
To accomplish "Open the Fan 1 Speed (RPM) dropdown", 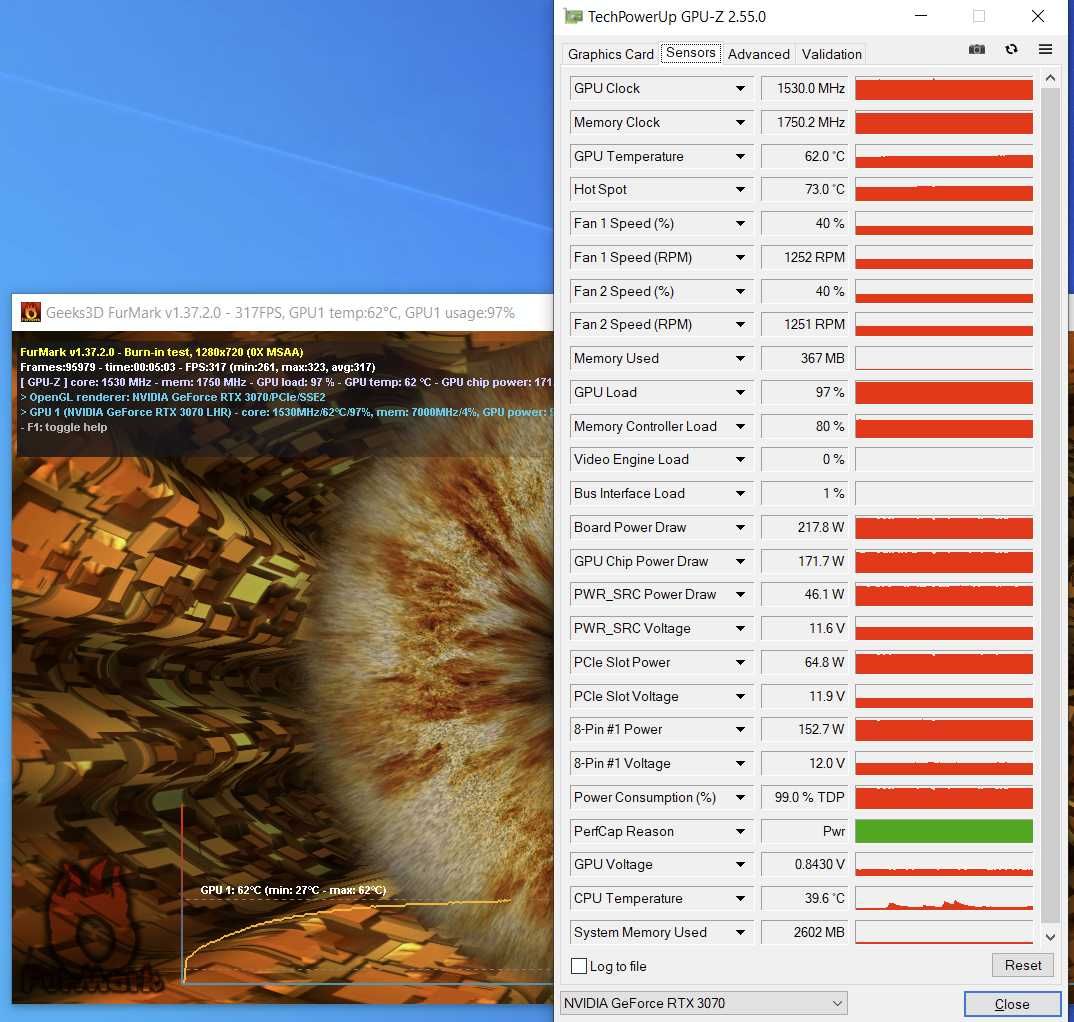I will 740,258.
